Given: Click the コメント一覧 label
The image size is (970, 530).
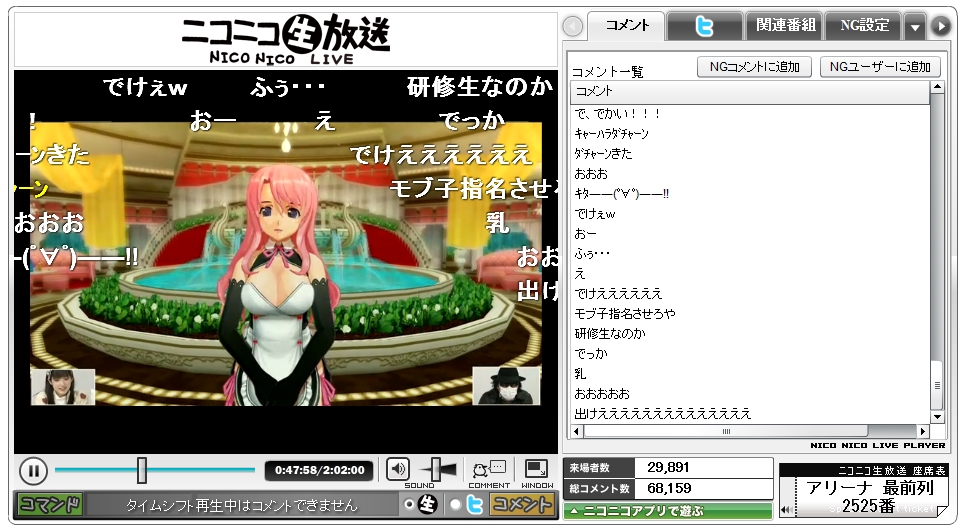Looking at the screenshot, I should tap(607, 72).
